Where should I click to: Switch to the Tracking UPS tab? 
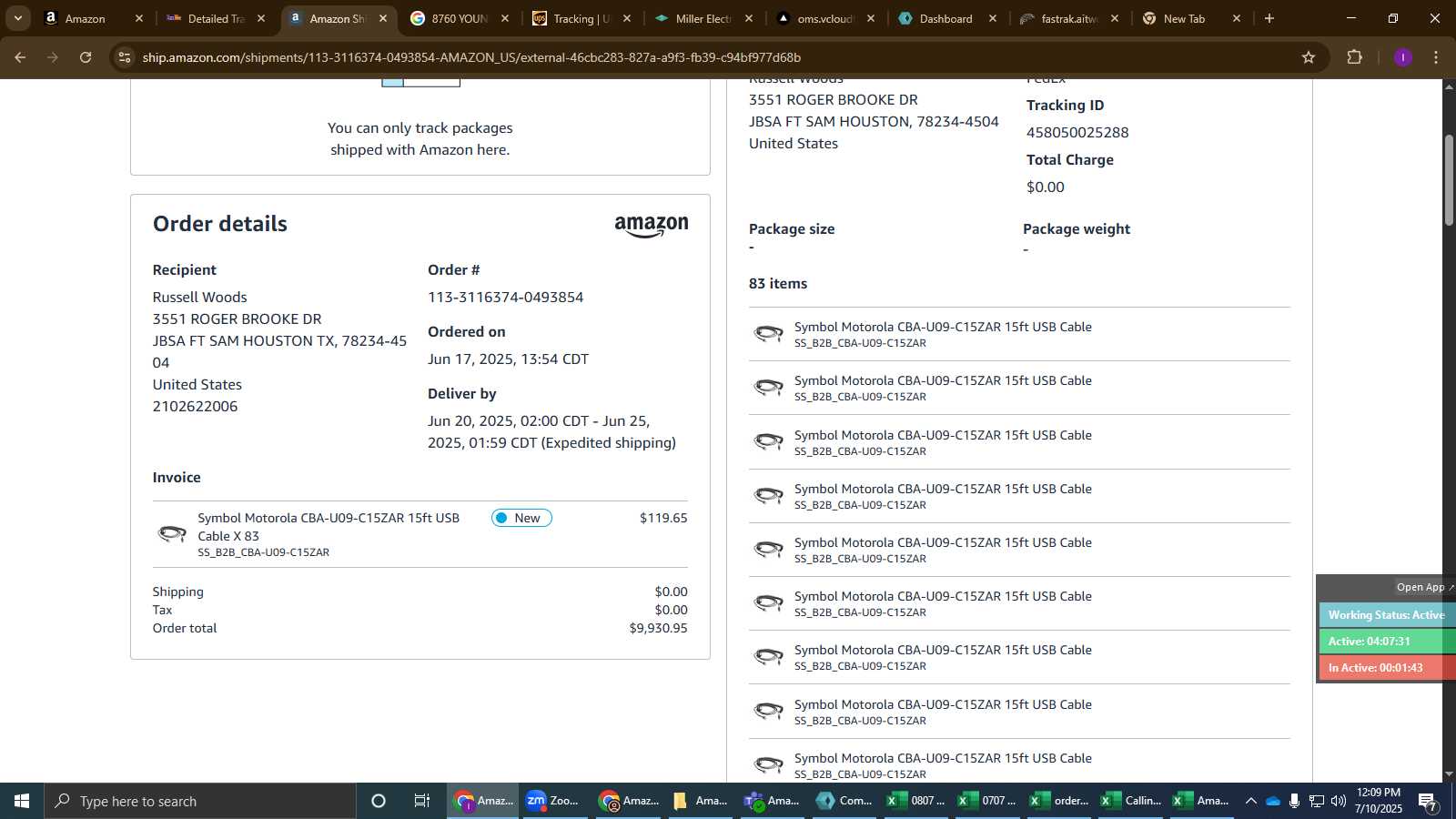click(x=581, y=18)
